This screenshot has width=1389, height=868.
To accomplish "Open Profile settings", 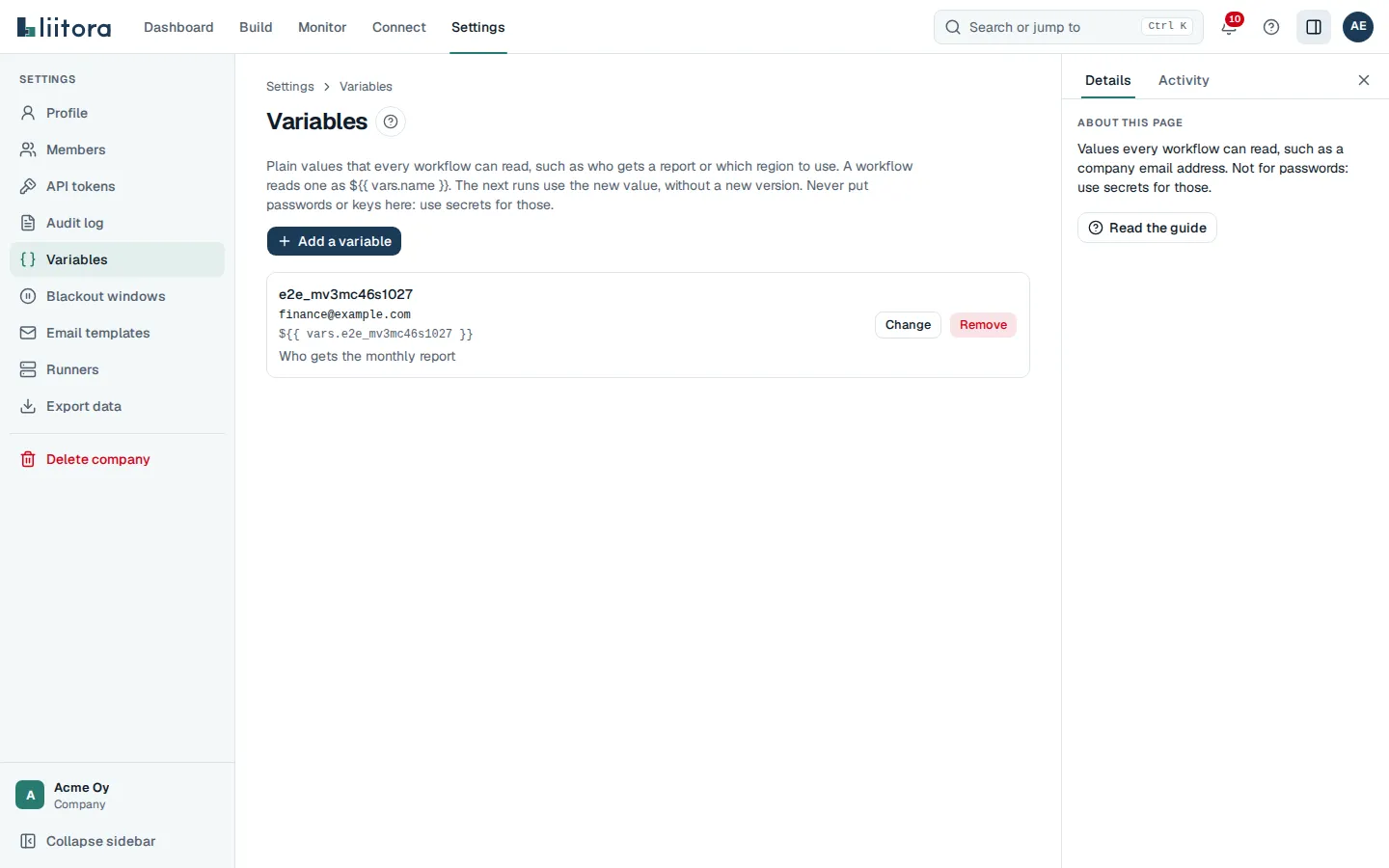I will tap(117, 113).
